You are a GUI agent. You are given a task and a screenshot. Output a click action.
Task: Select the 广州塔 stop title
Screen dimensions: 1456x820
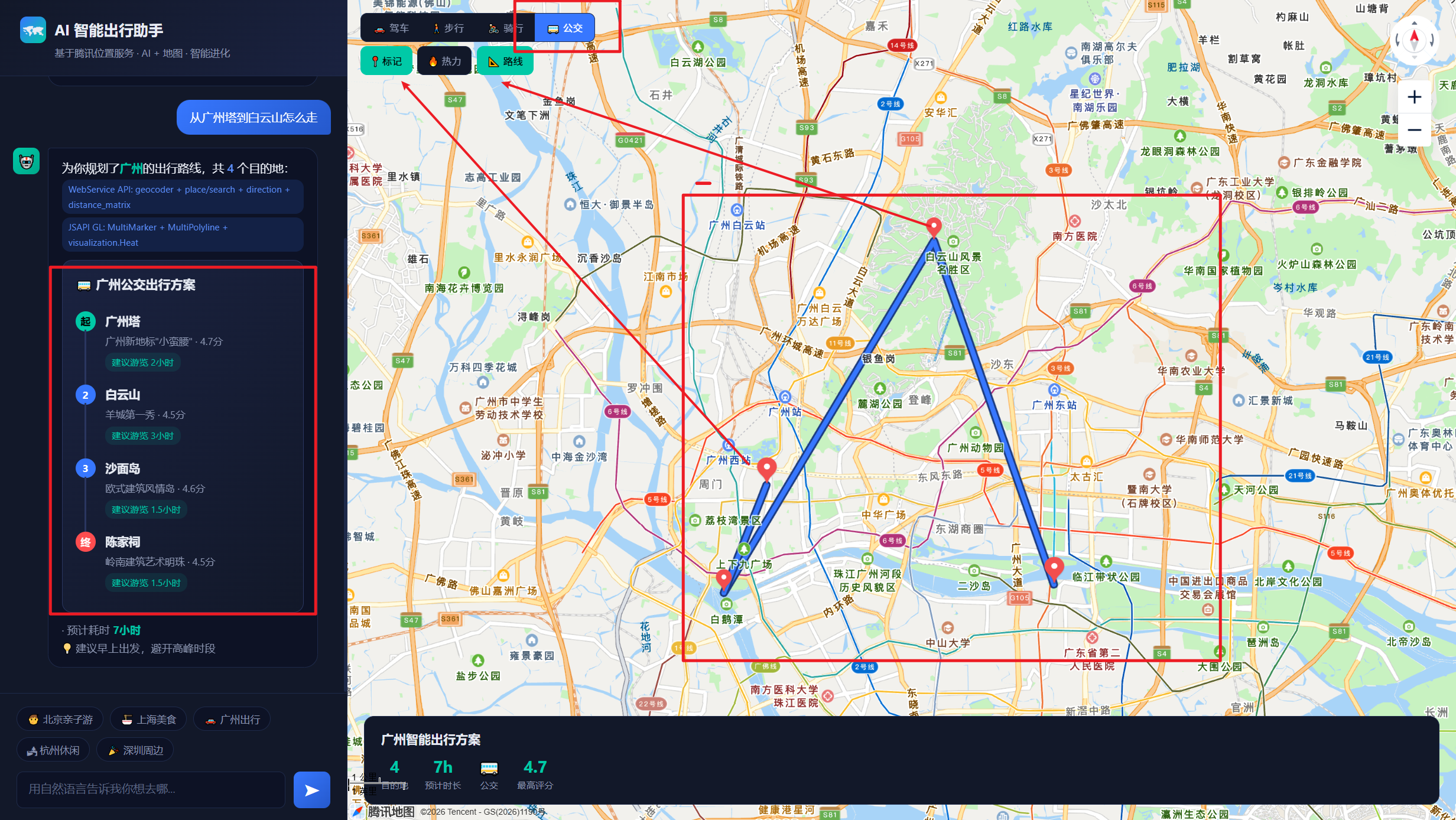tap(123, 321)
